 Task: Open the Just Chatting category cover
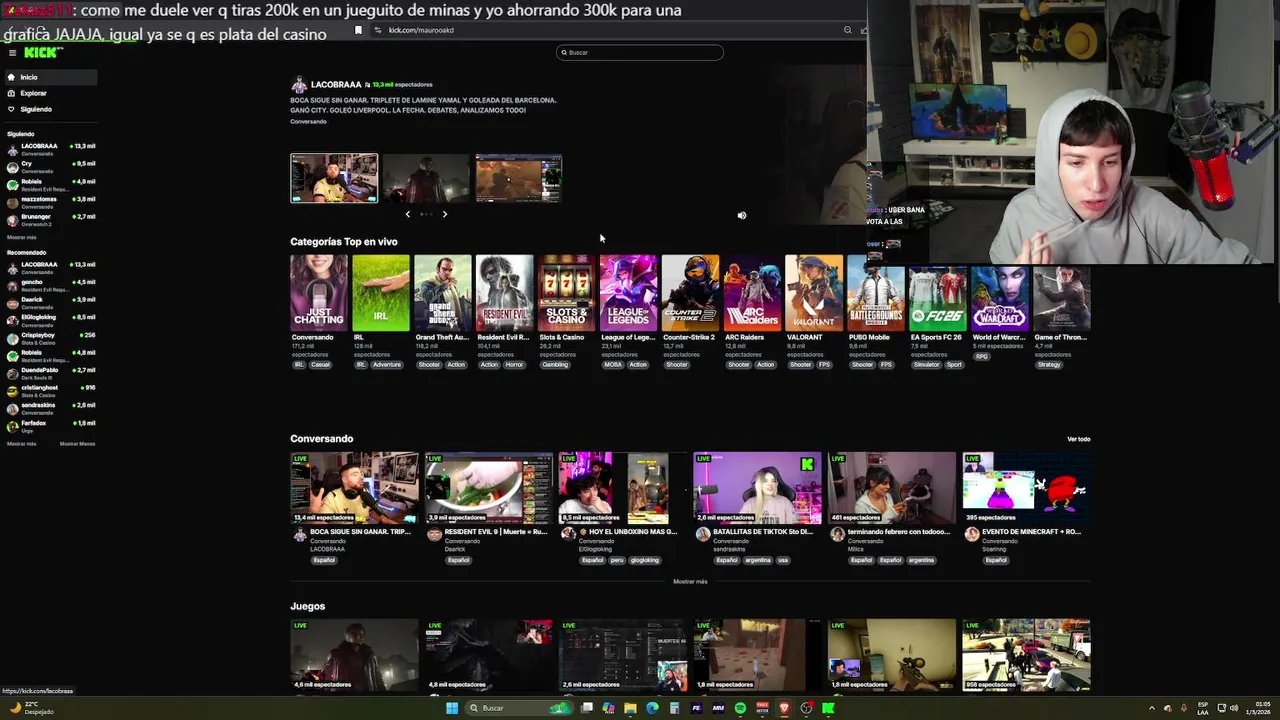point(319,292)
